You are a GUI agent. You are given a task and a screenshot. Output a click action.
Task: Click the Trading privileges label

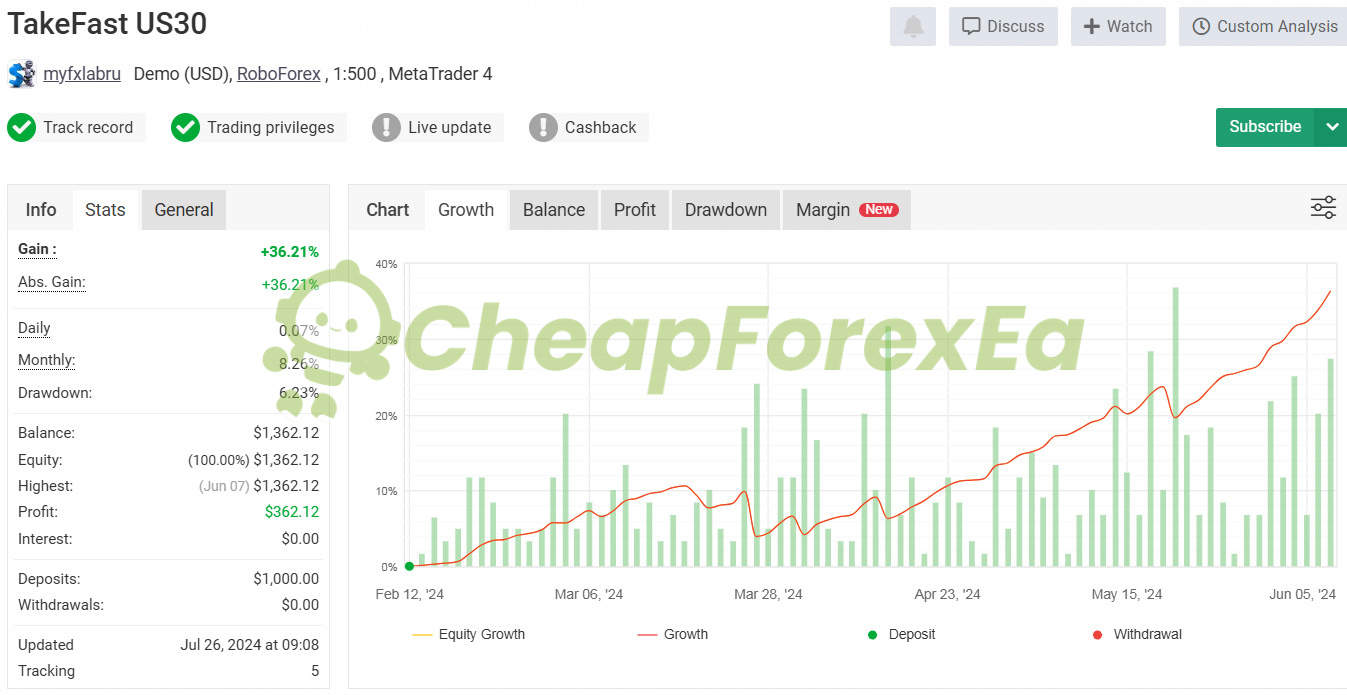pyautogui.click(x=271, y=127)
